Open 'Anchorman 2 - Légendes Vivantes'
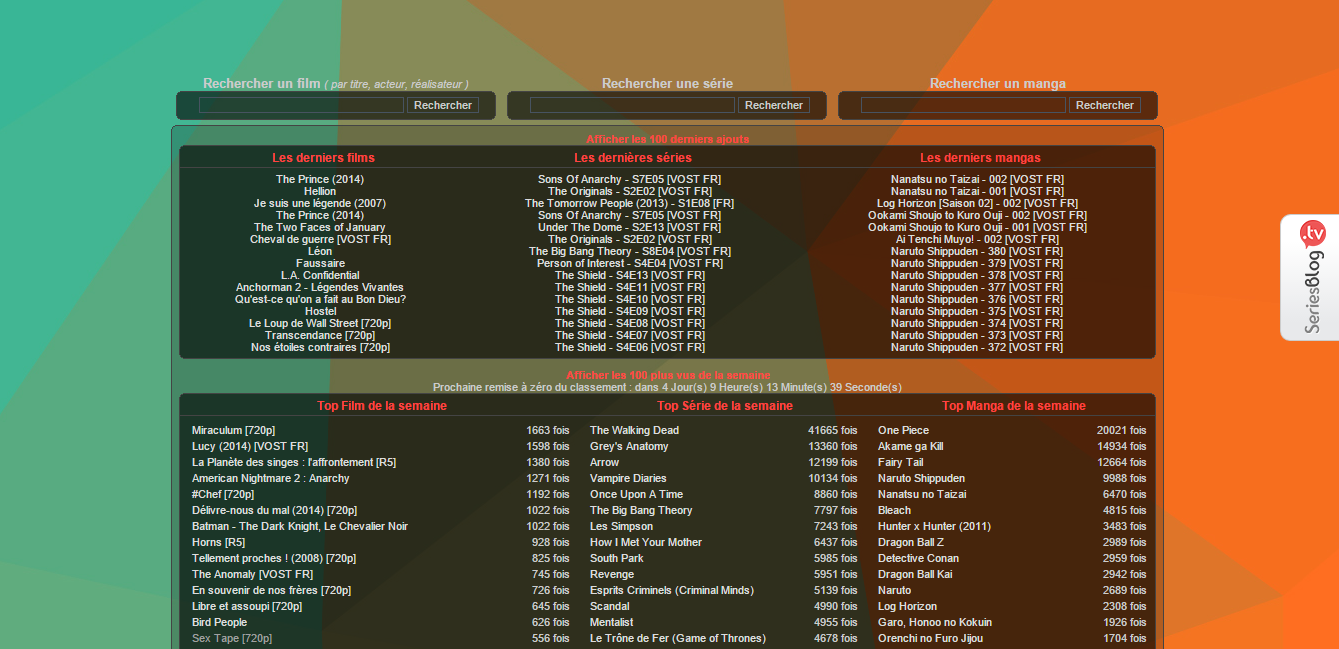The height and width of the screenshot is (649, 1339). tap(320, 287)
